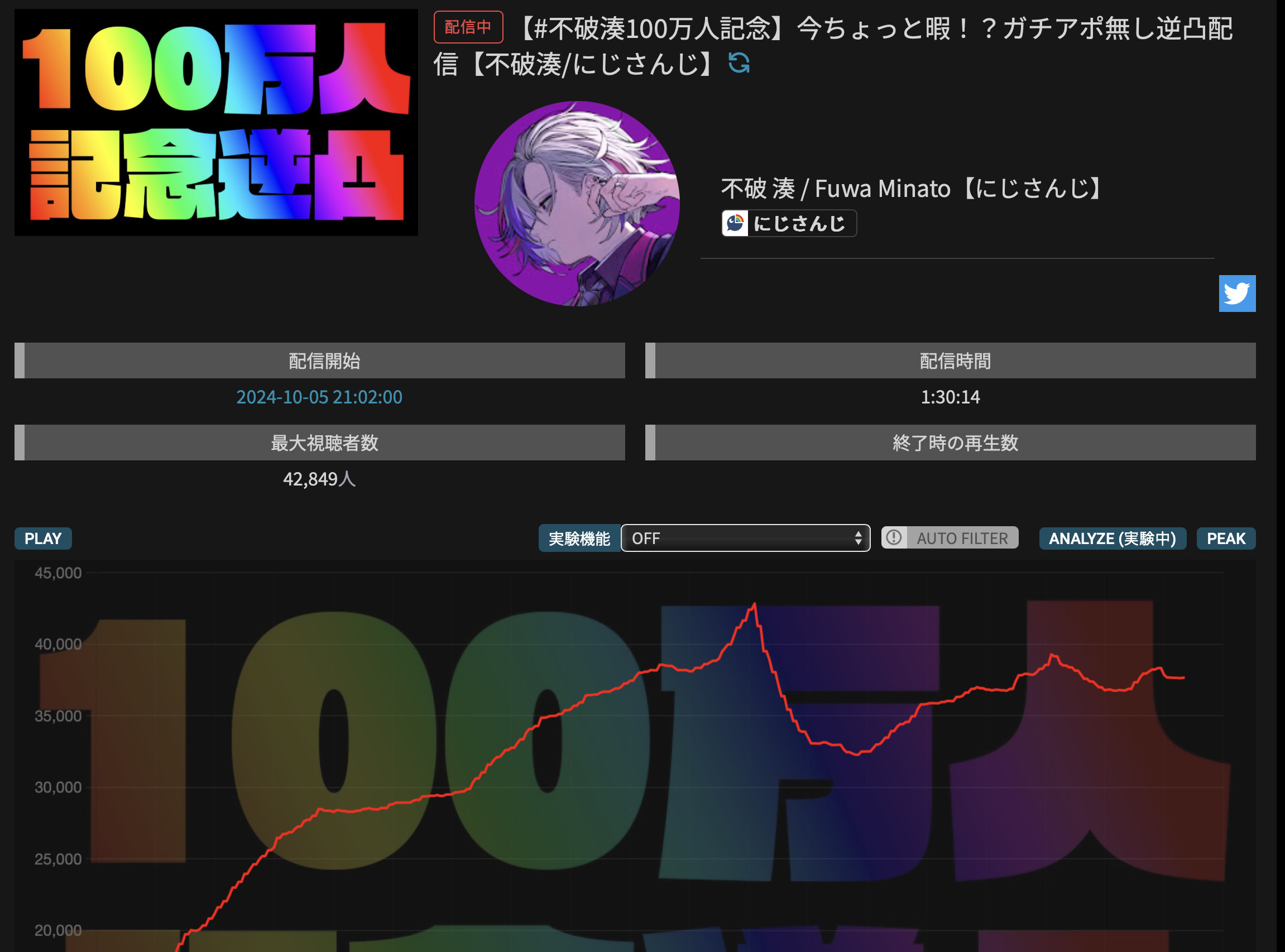Click the ANALYZE (実験中) button
This screenshot has height=952, width=1285.
click(1112, 538)
